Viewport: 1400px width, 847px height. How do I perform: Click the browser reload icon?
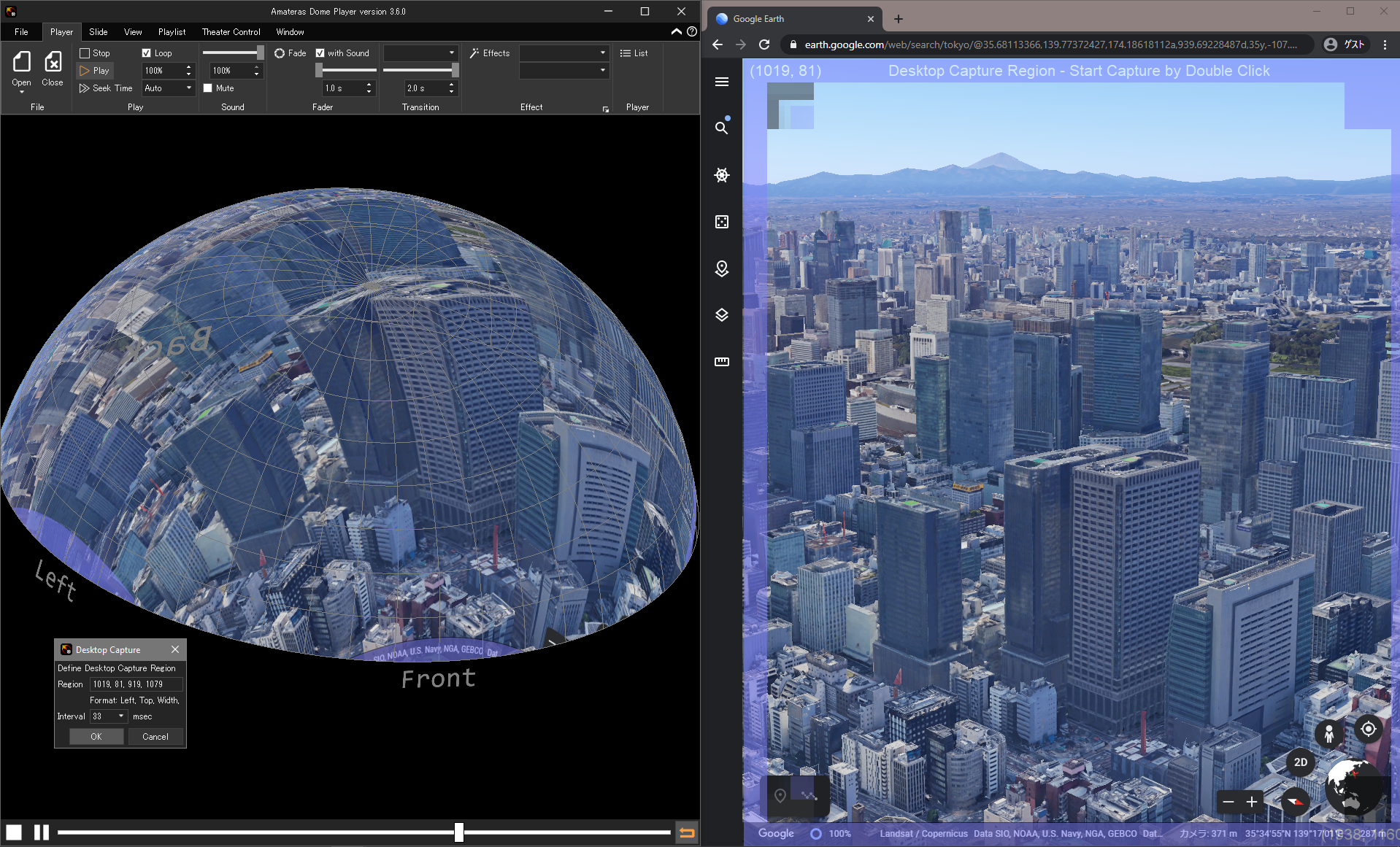764,45
